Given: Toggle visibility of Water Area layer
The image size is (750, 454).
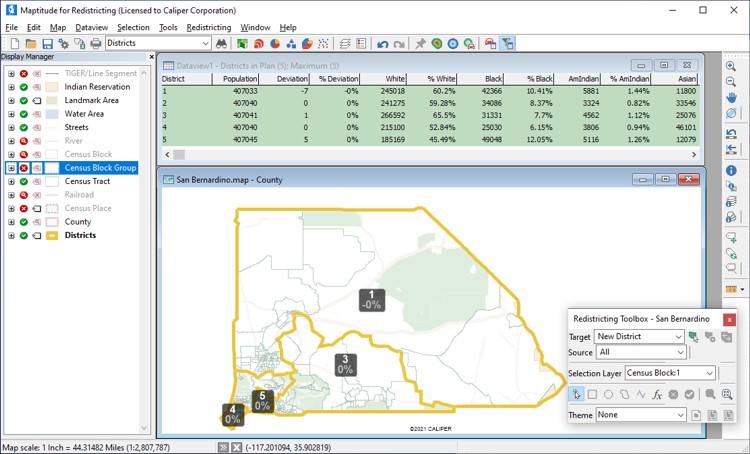Looking at the screenshot, I should (x=24, y=114).
